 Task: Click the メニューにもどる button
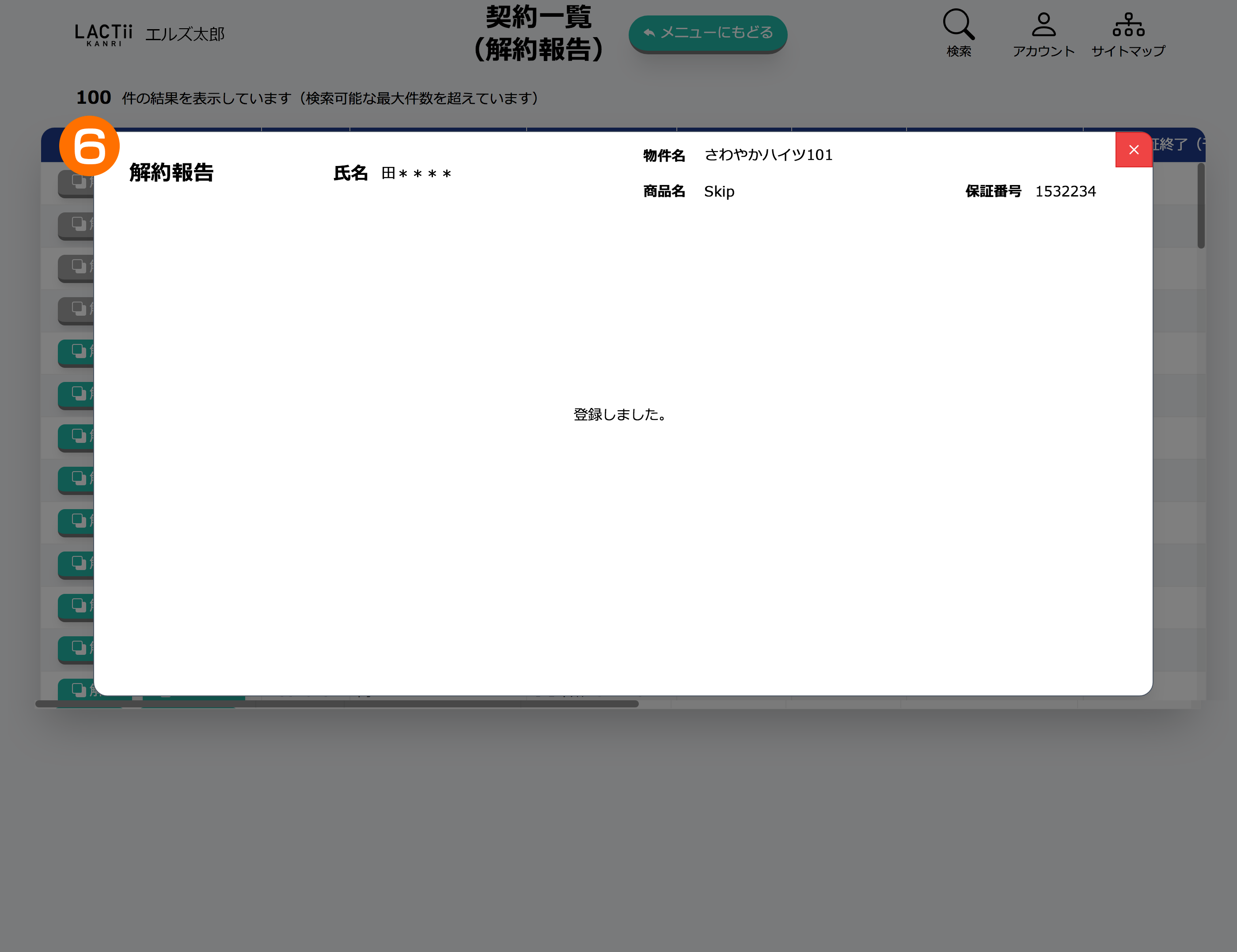coord(707,34)
